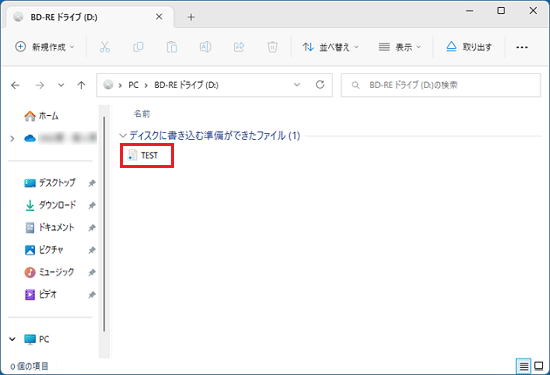Refresh the current folder
The width and height of the screenshot is (550, 375).
coord(320,85)
